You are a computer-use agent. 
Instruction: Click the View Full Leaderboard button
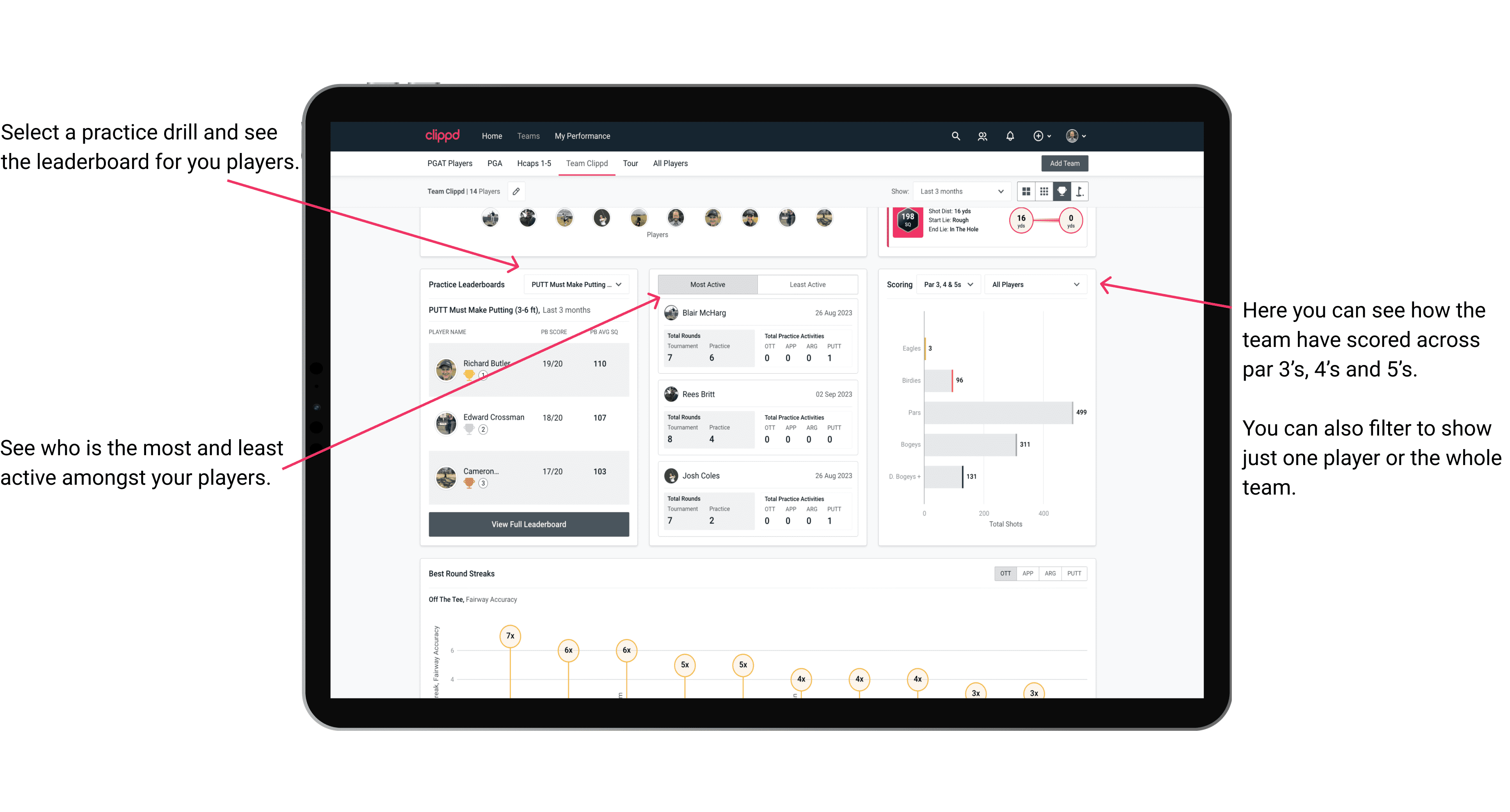(x=529, y=524)
